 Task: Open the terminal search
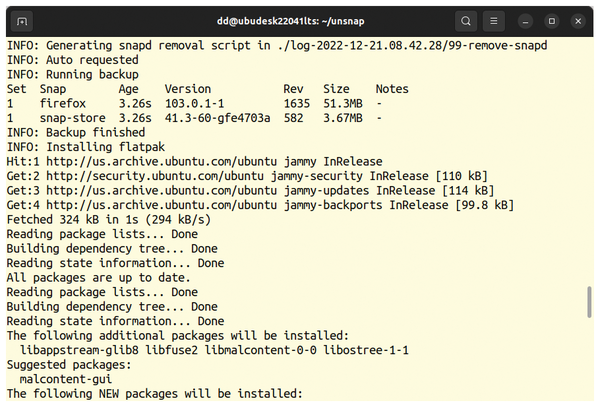466,21
